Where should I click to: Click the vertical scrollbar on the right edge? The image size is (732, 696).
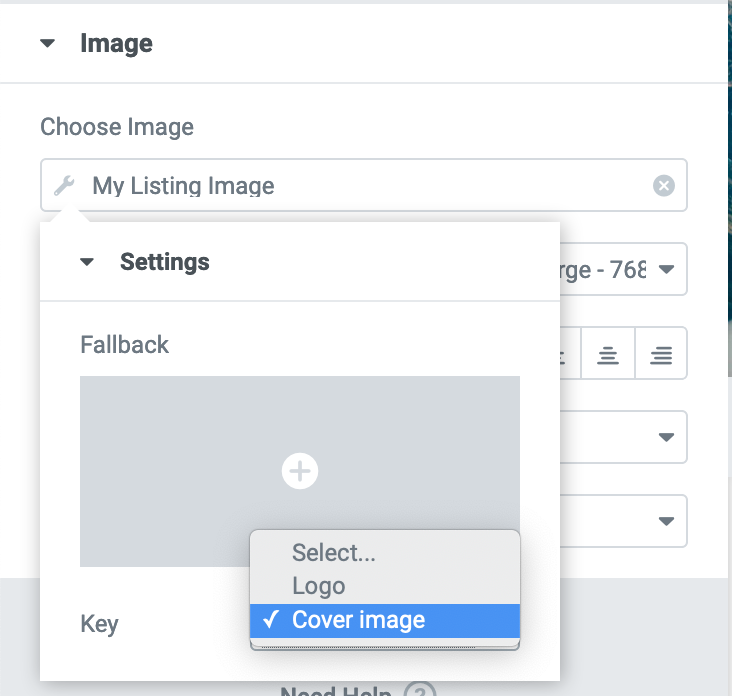[730, 187]
